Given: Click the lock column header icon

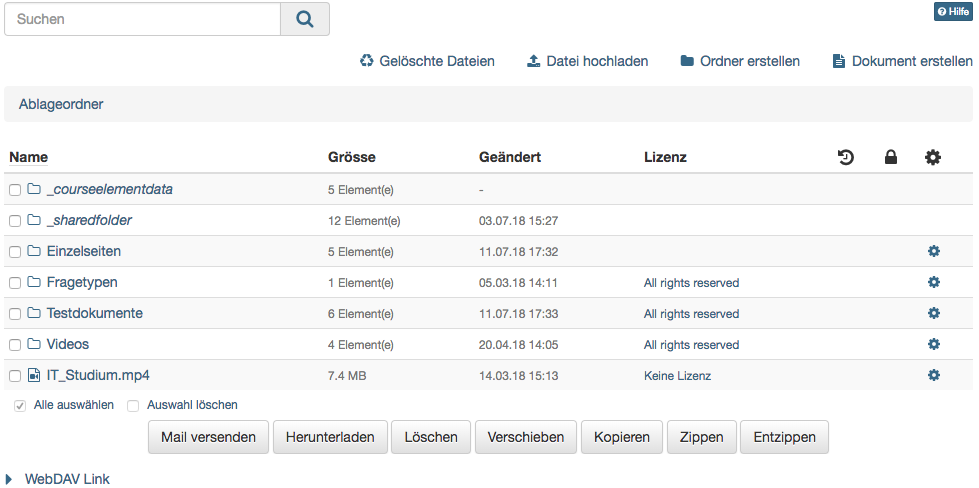Looking at the screenshot, I should [x=890, y=157].
